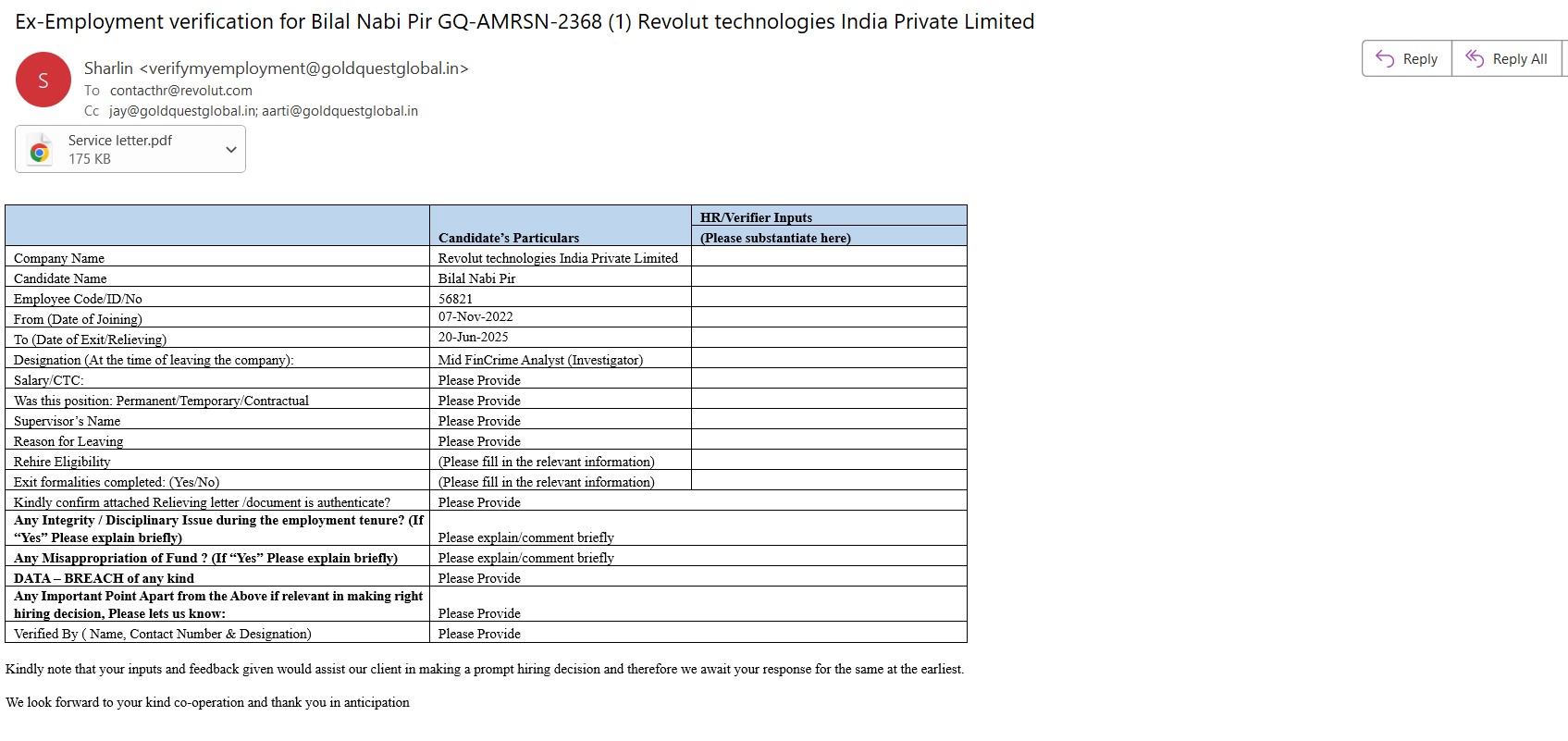Click "Please Provide" beside Supervisor's Name
The height and width of the screenshot is (741, 1568).
click(x=479, y=421)
